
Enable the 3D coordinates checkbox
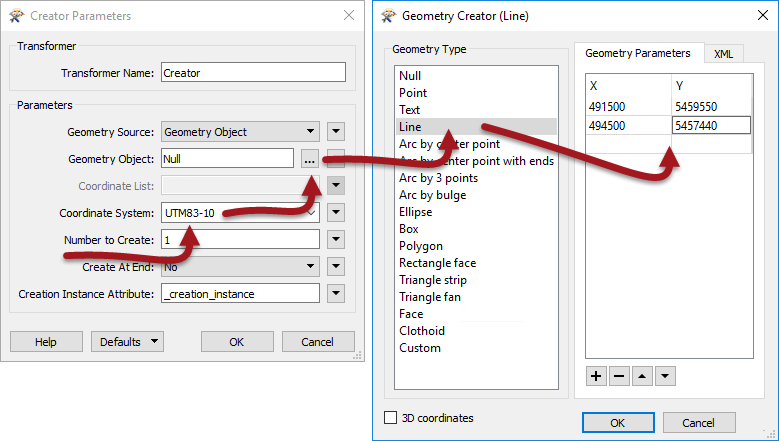point(391,417)
